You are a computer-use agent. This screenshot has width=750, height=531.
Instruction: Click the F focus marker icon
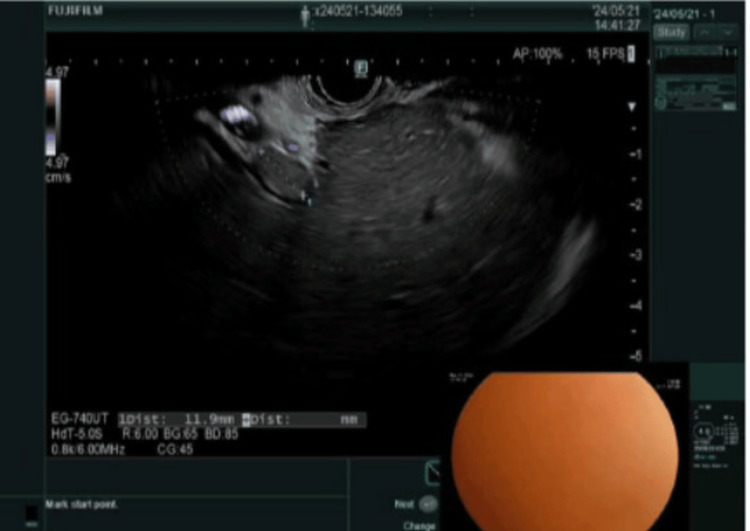[x=361, y=68]
